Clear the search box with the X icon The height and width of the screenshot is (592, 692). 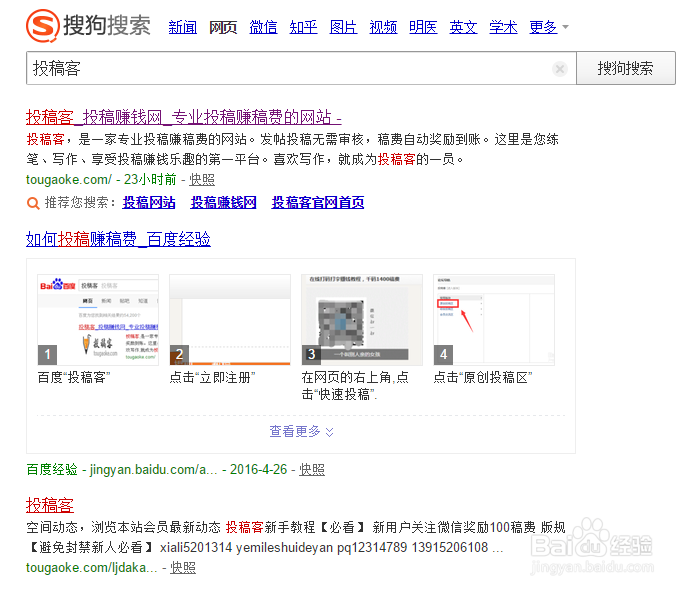point(560,69)
